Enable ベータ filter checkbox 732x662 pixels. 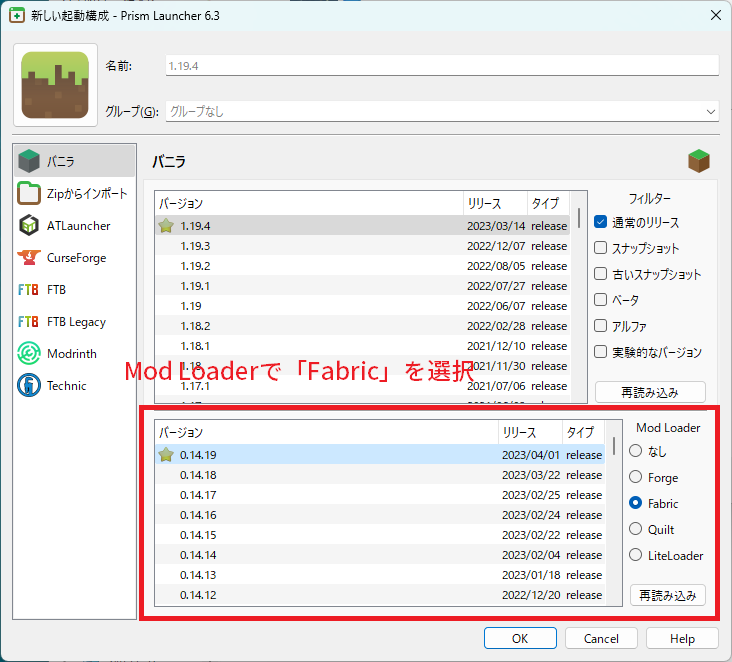click(600, 299)
